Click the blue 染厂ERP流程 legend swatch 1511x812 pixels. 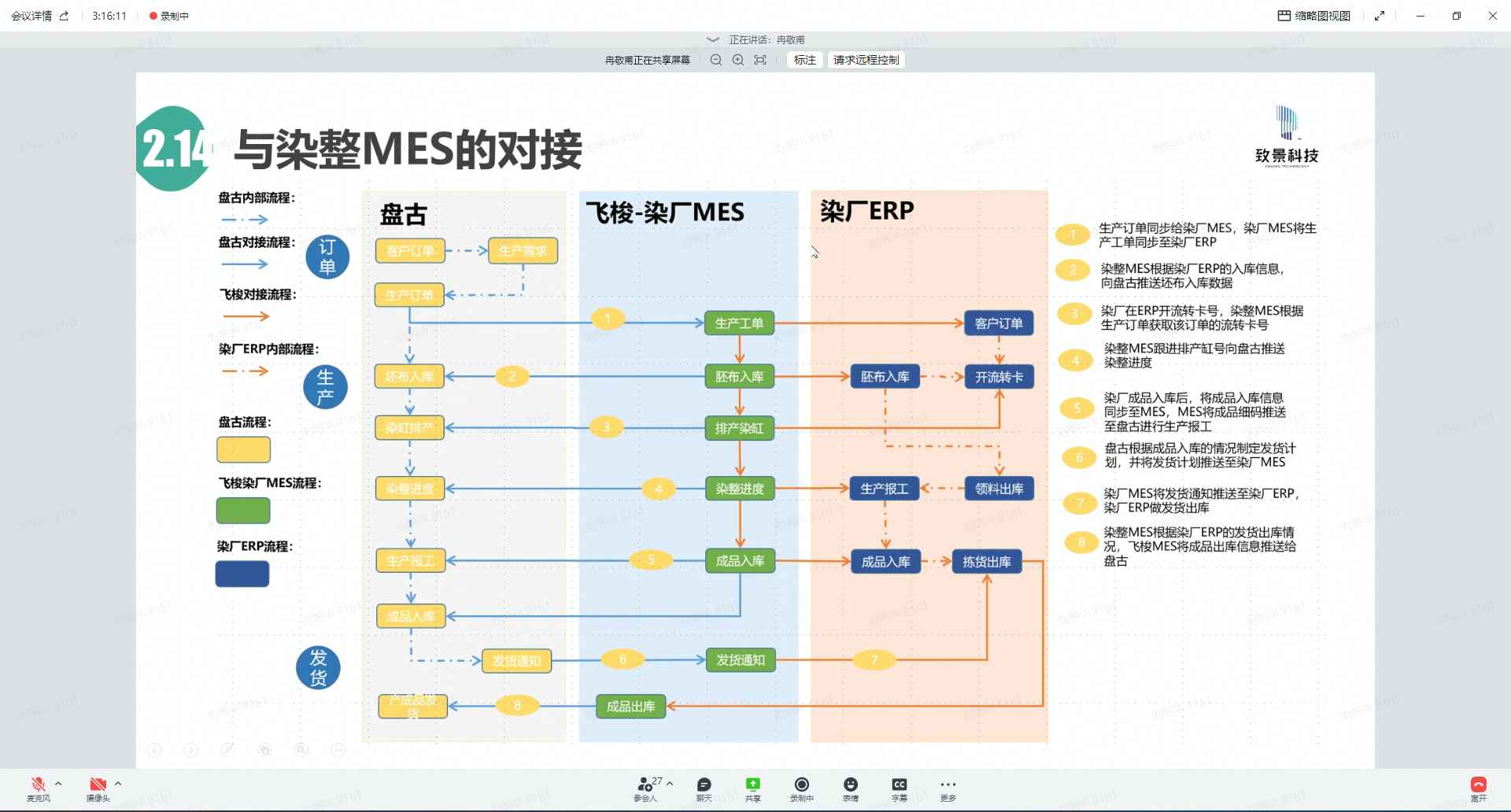(x=242, y=574)
